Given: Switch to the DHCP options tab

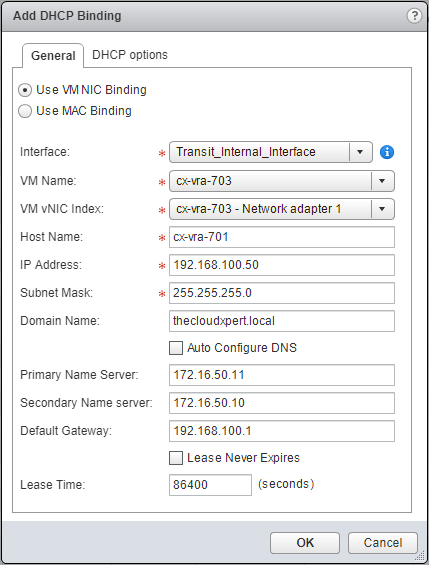Looking at the screenshot, I should click(130, 55).
